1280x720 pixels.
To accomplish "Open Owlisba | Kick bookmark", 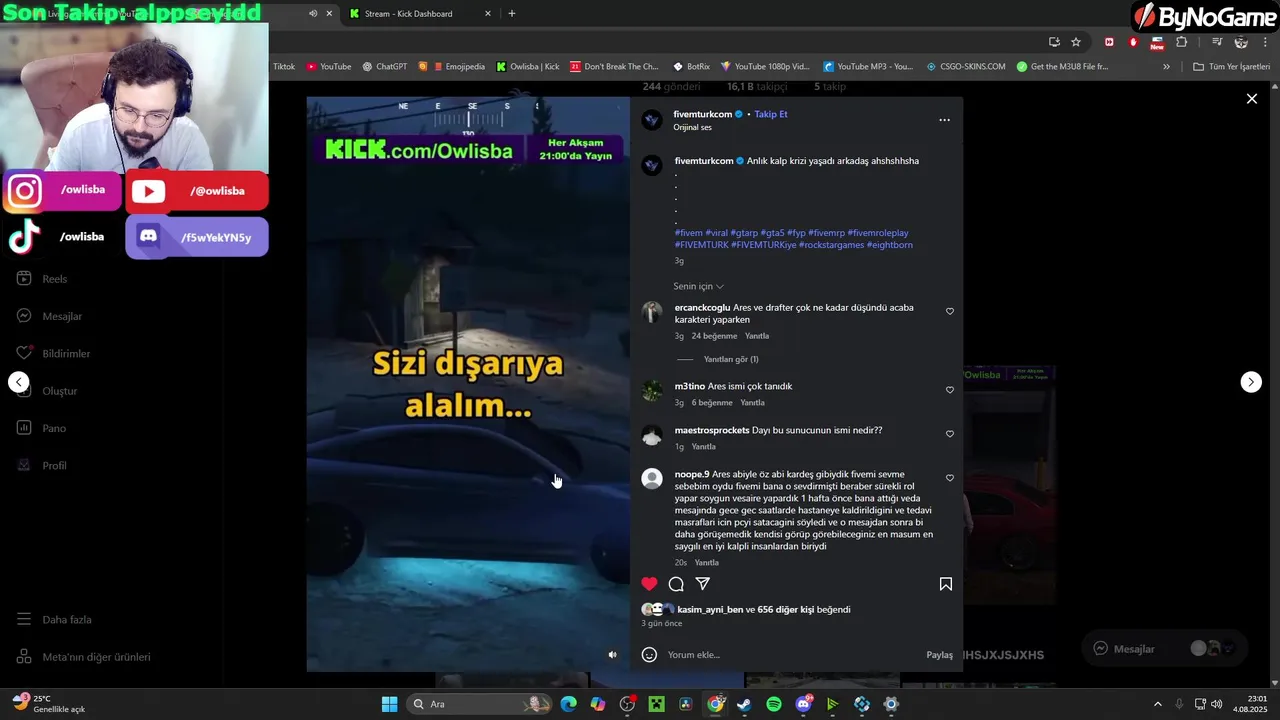I will 528,67.
